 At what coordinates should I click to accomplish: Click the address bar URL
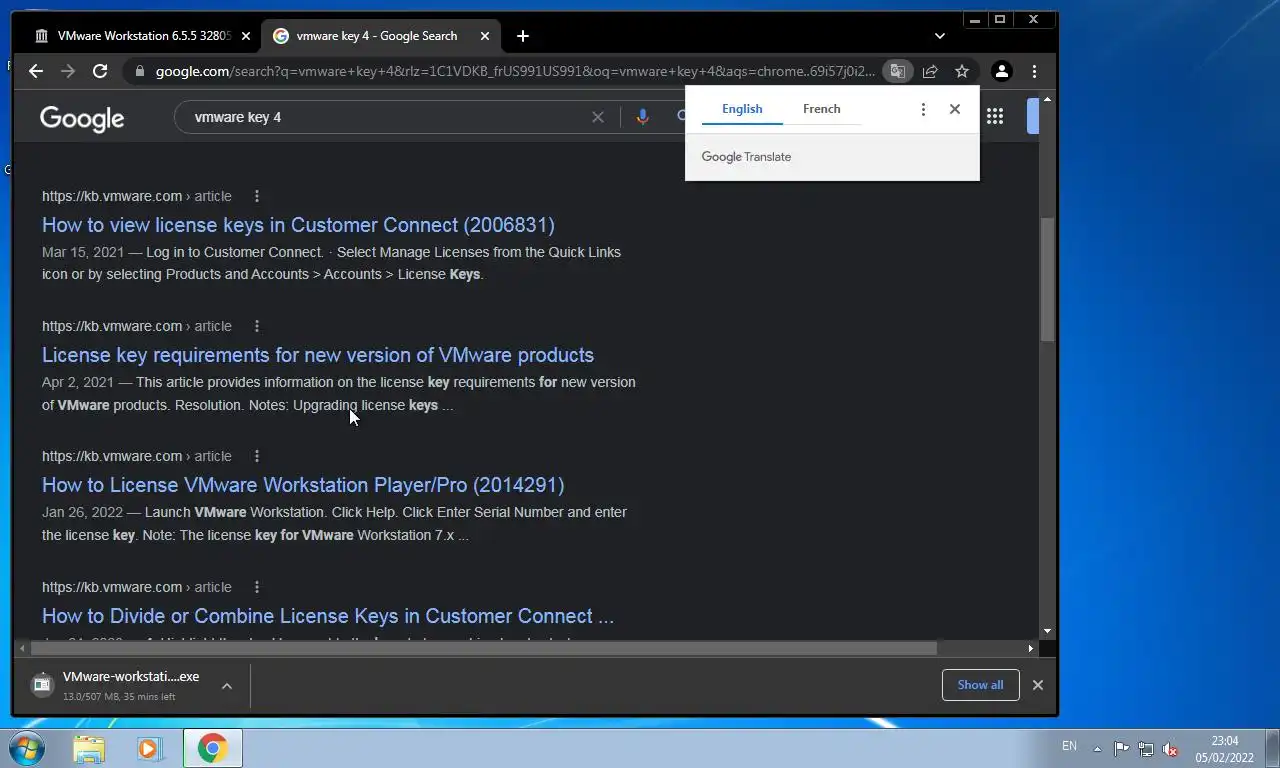(515, 71)
